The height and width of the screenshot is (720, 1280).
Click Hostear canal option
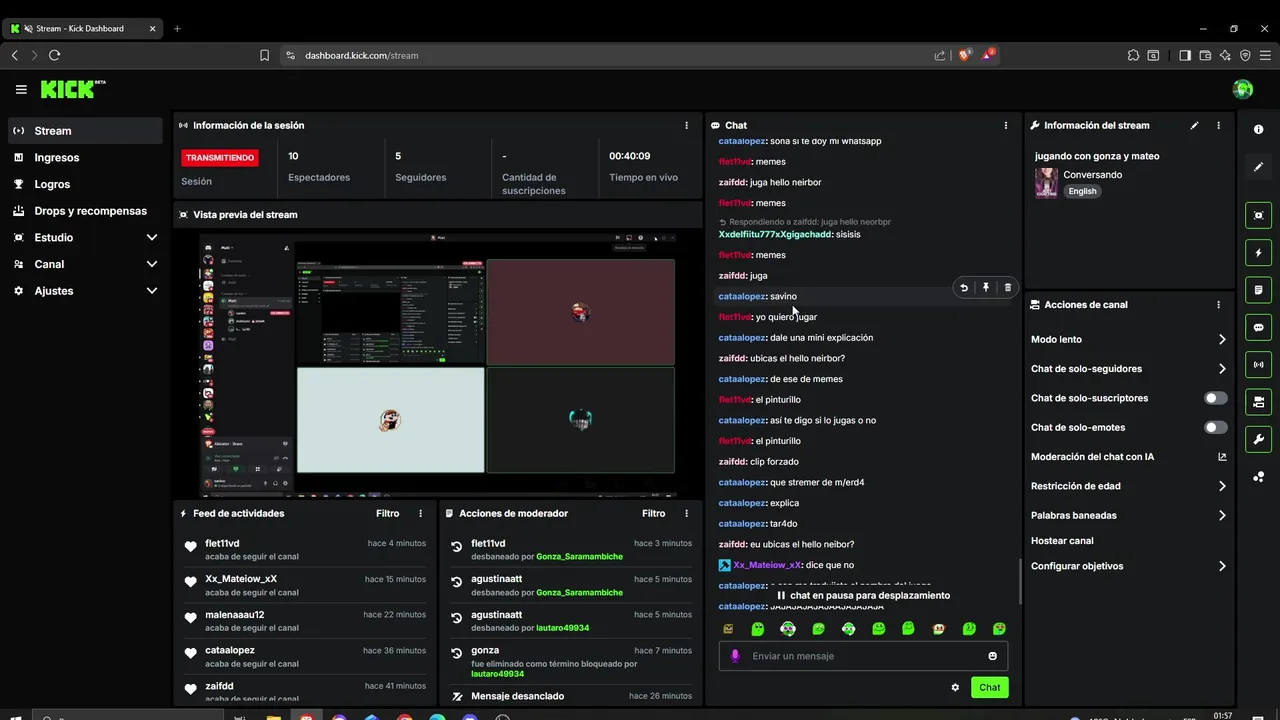coord(1062,541)
